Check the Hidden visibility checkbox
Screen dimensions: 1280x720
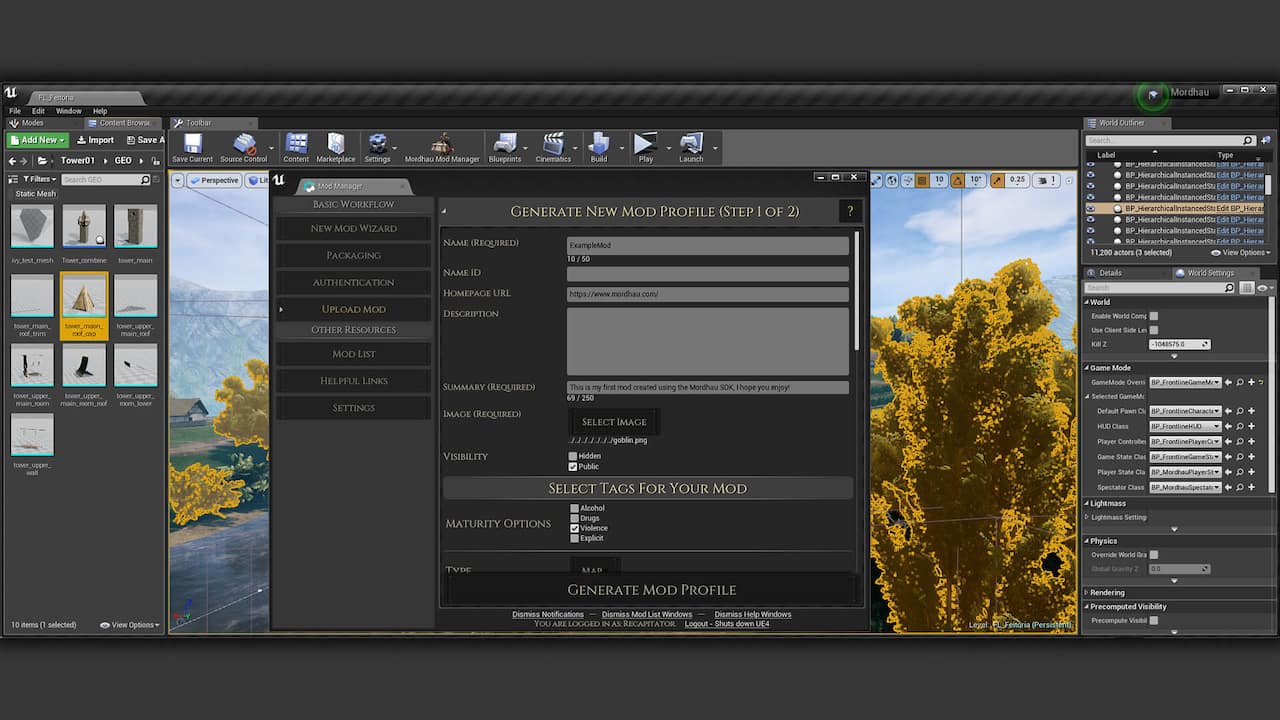pos(573,456)
